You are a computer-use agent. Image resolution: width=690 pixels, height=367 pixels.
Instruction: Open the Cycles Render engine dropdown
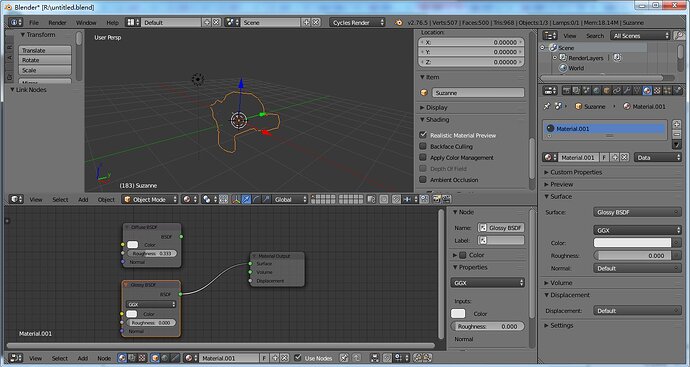coord(357,22)
